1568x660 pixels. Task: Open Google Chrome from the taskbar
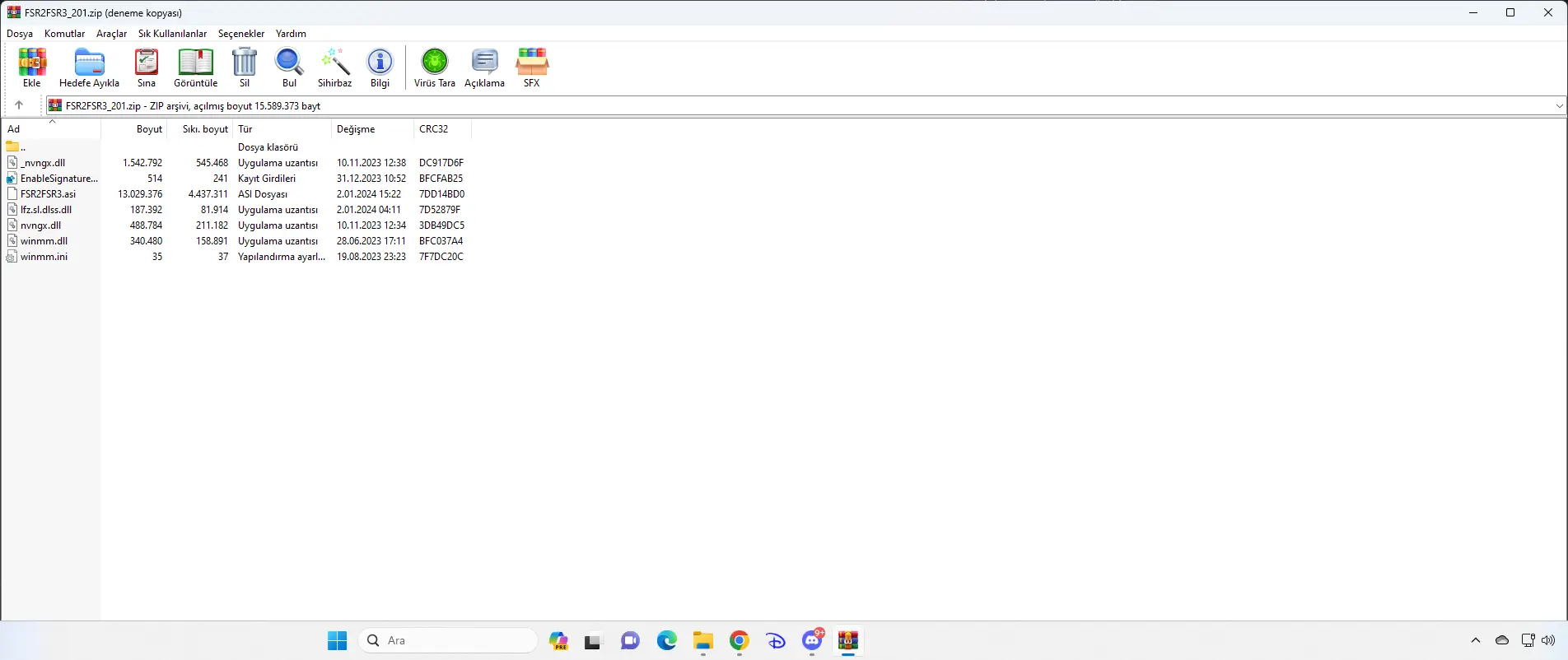740,640
